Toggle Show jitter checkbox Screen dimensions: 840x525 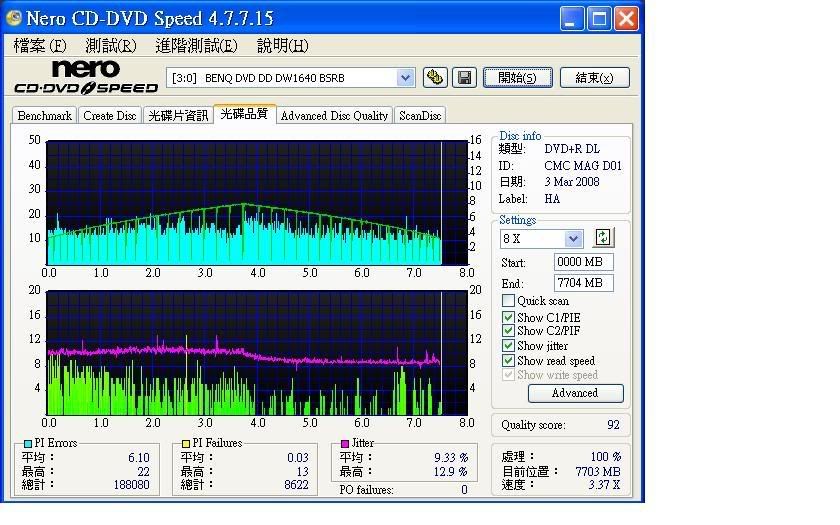(x=508, y=346)
